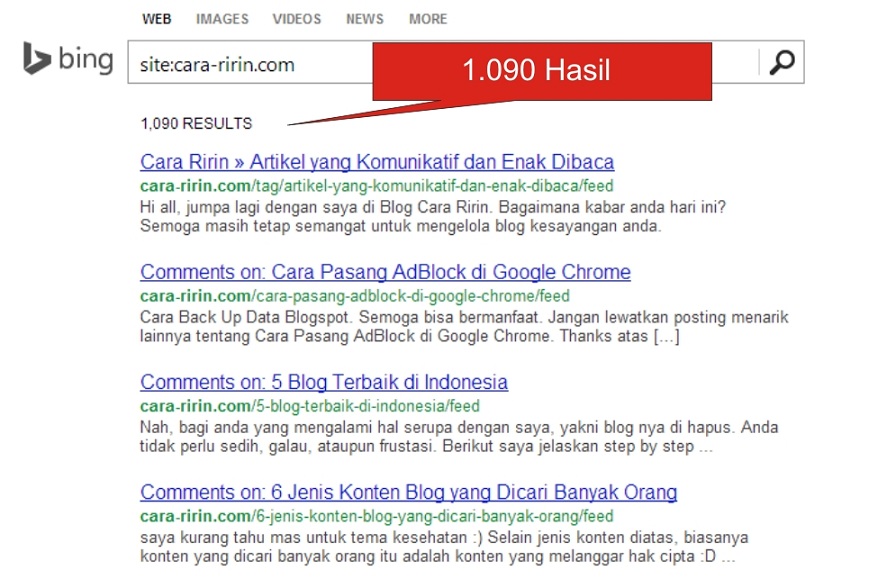Switch to the IMAGES tab
896x588 pixels.
point(222,19)
